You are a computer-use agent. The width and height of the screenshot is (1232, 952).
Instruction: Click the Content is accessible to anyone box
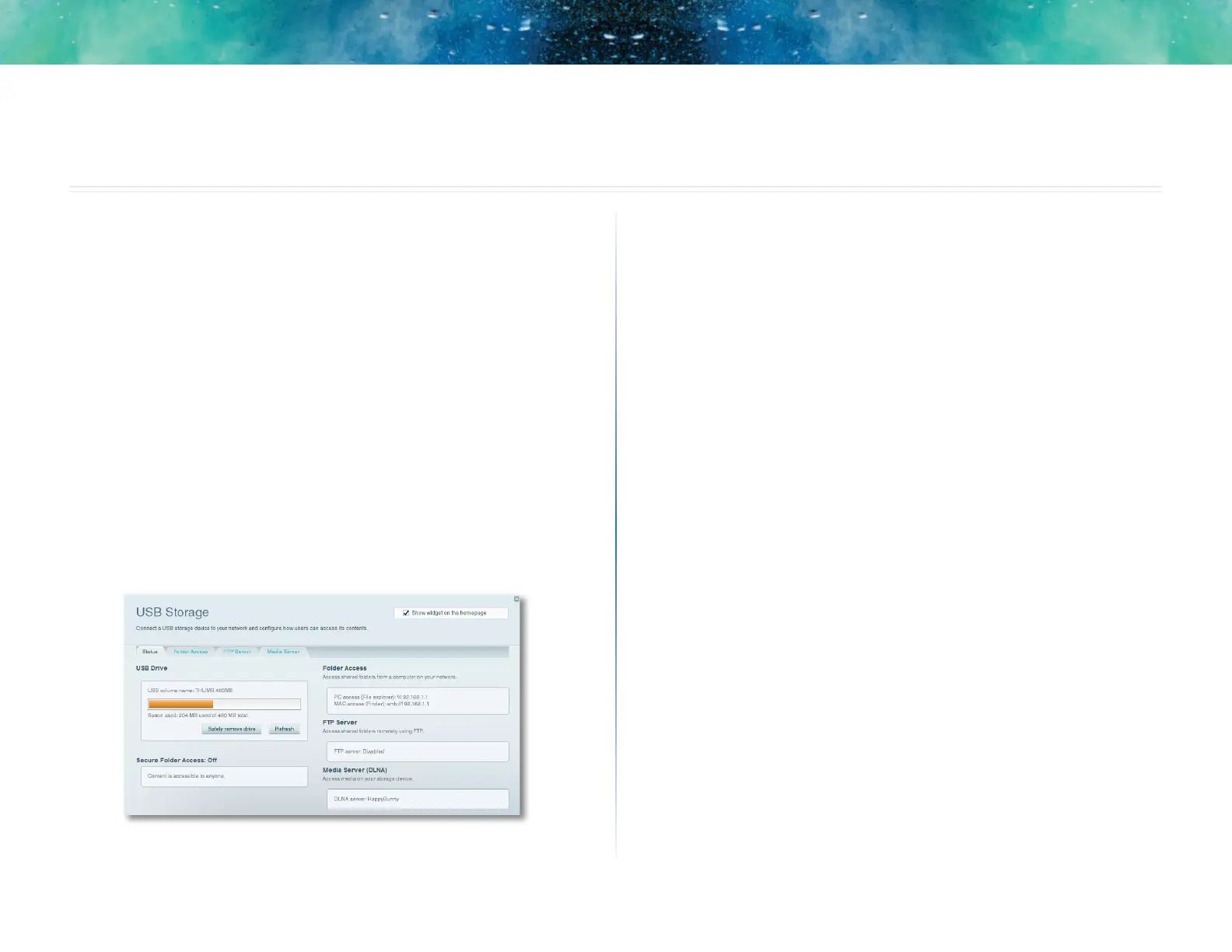[x=224, y=776]
